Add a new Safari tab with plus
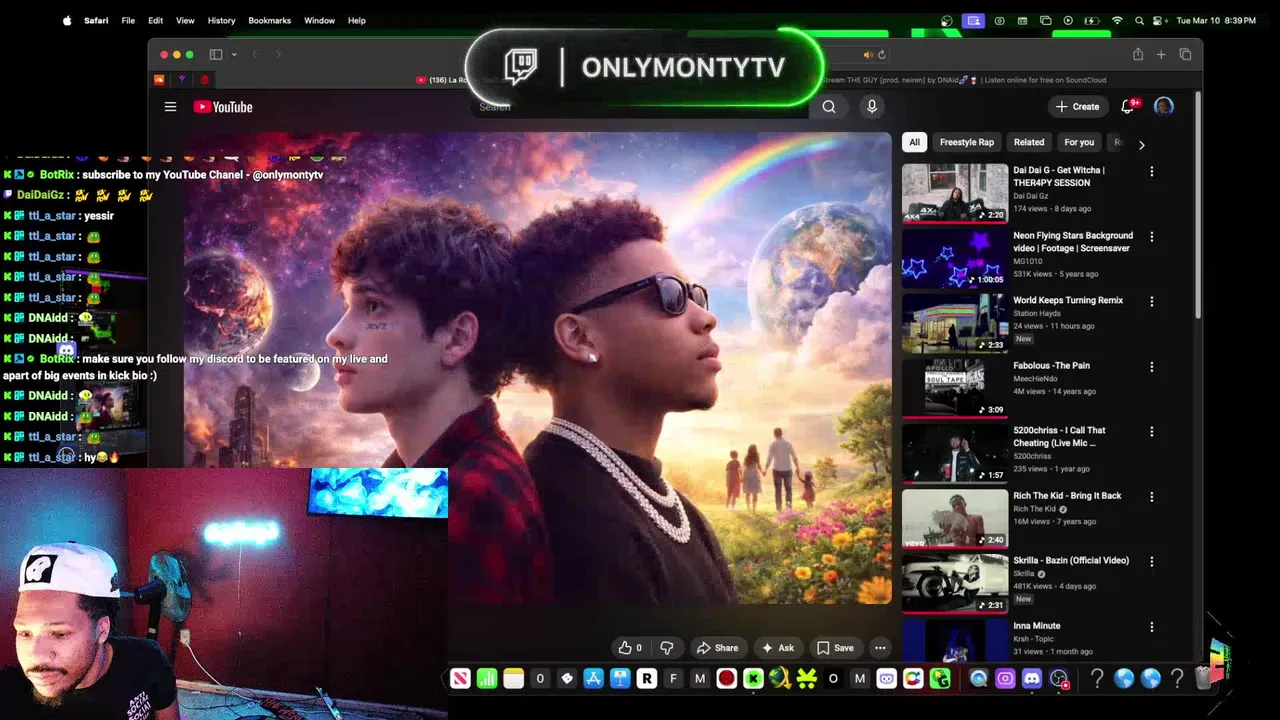The height and width of the screenshot is (720, 1280). 1161,54
